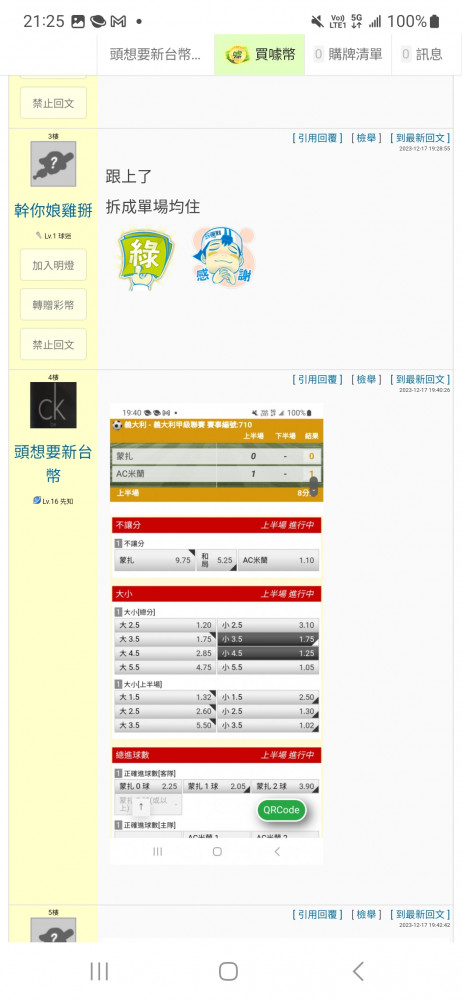
Task: Open the 購牌清單 tab
Action: coord(348,55)
